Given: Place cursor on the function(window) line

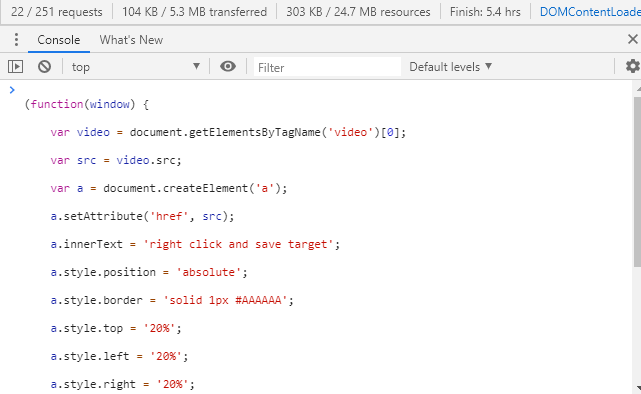Looking at the screenshot, I should 87,104.
